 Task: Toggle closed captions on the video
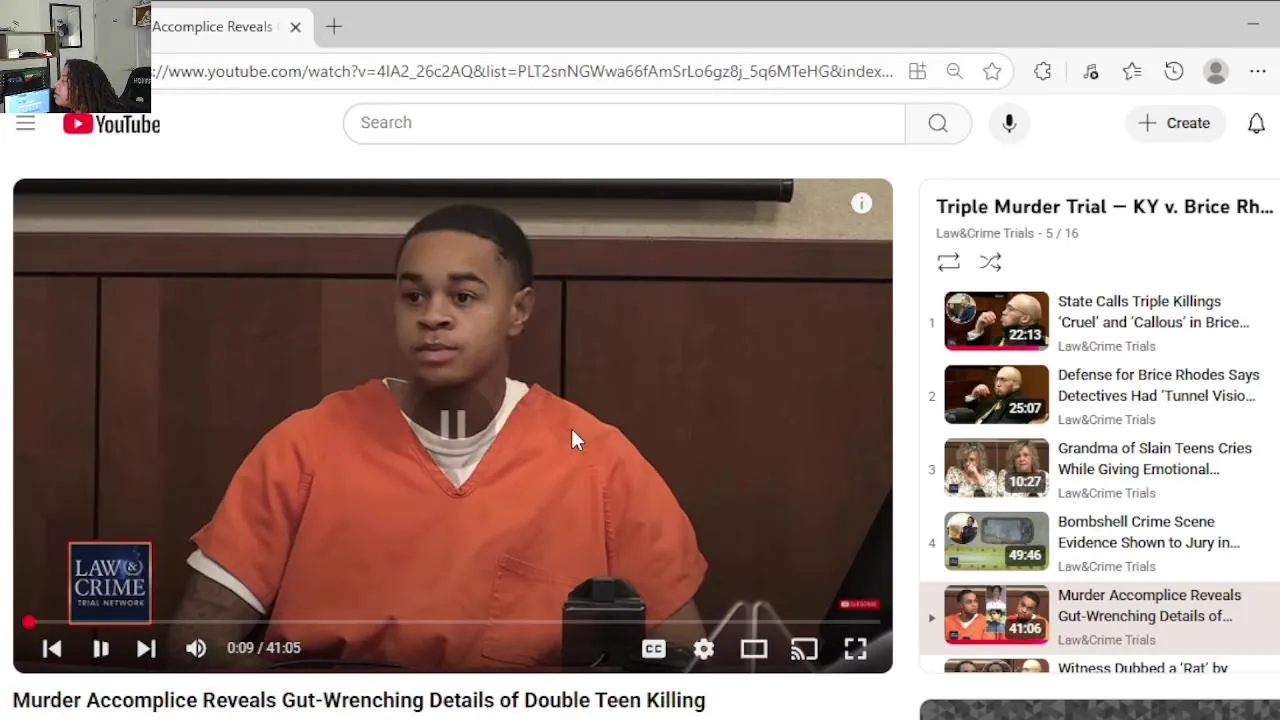pos(654,649)
